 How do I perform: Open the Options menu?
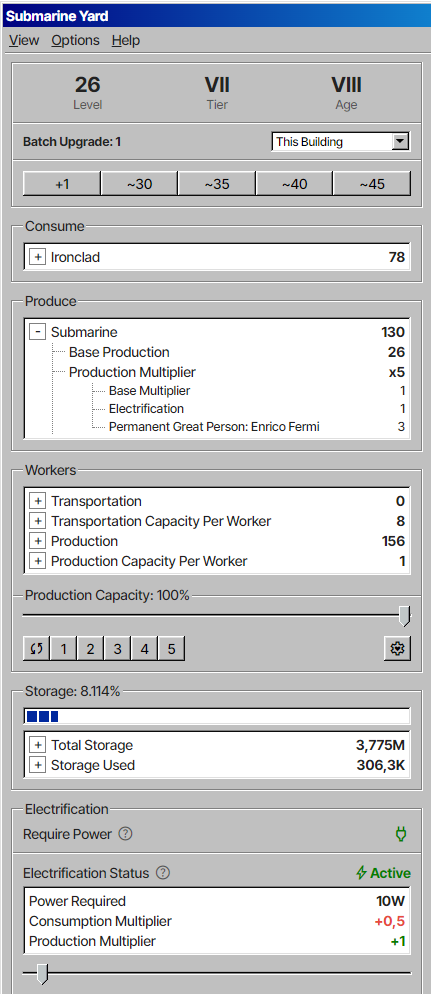pos(75,41)
